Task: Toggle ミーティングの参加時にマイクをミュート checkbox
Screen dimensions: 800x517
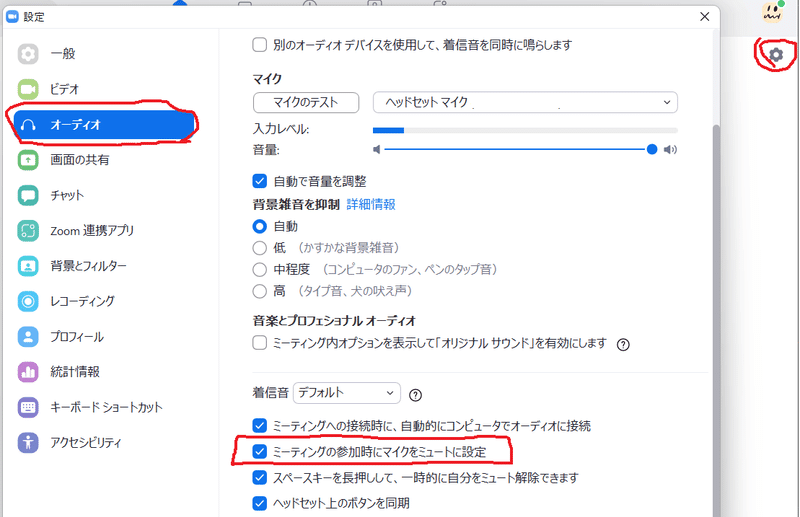Action: pyautogui.click(x=260, y=452)
